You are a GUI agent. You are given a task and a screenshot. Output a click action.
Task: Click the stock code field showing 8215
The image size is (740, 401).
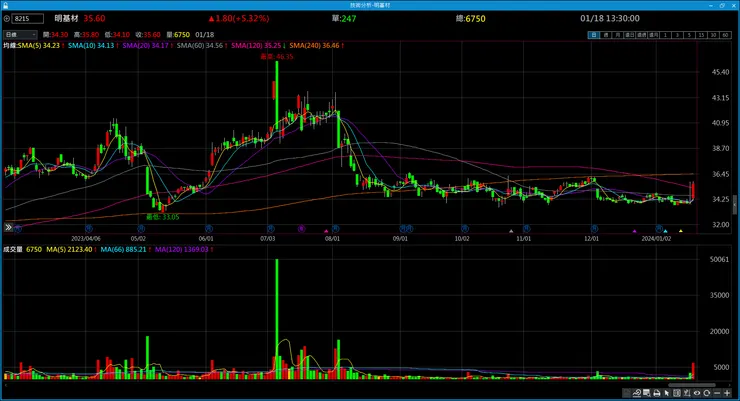point(27,18)
